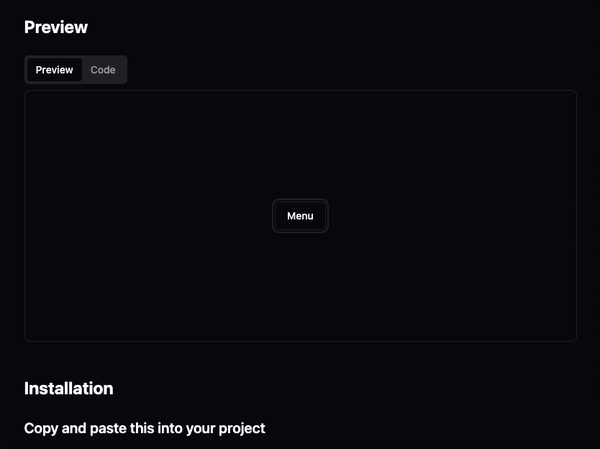600x449 pixels.
Task: Switch to the Code tab
Action: 103,70
